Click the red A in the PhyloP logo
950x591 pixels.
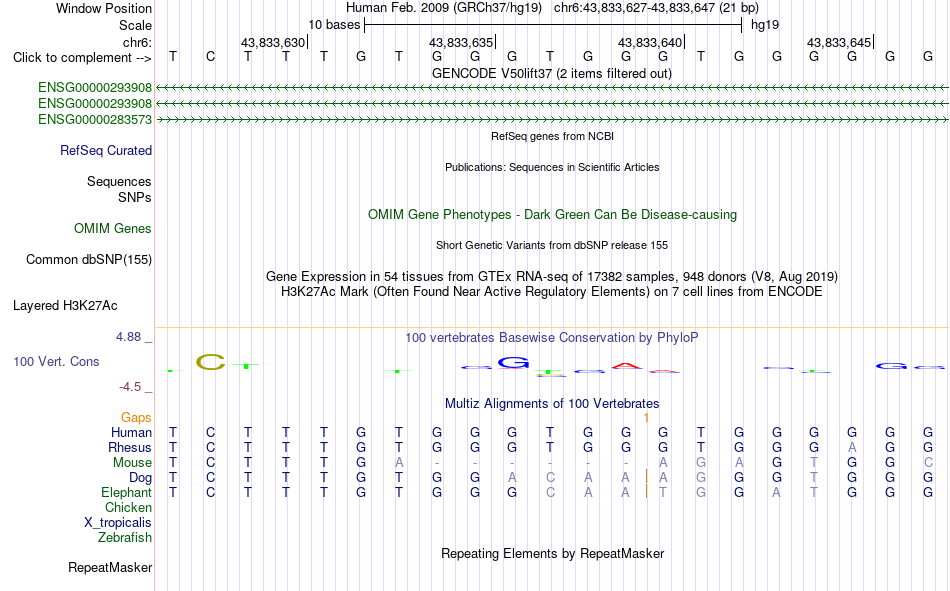pos(626,366)
